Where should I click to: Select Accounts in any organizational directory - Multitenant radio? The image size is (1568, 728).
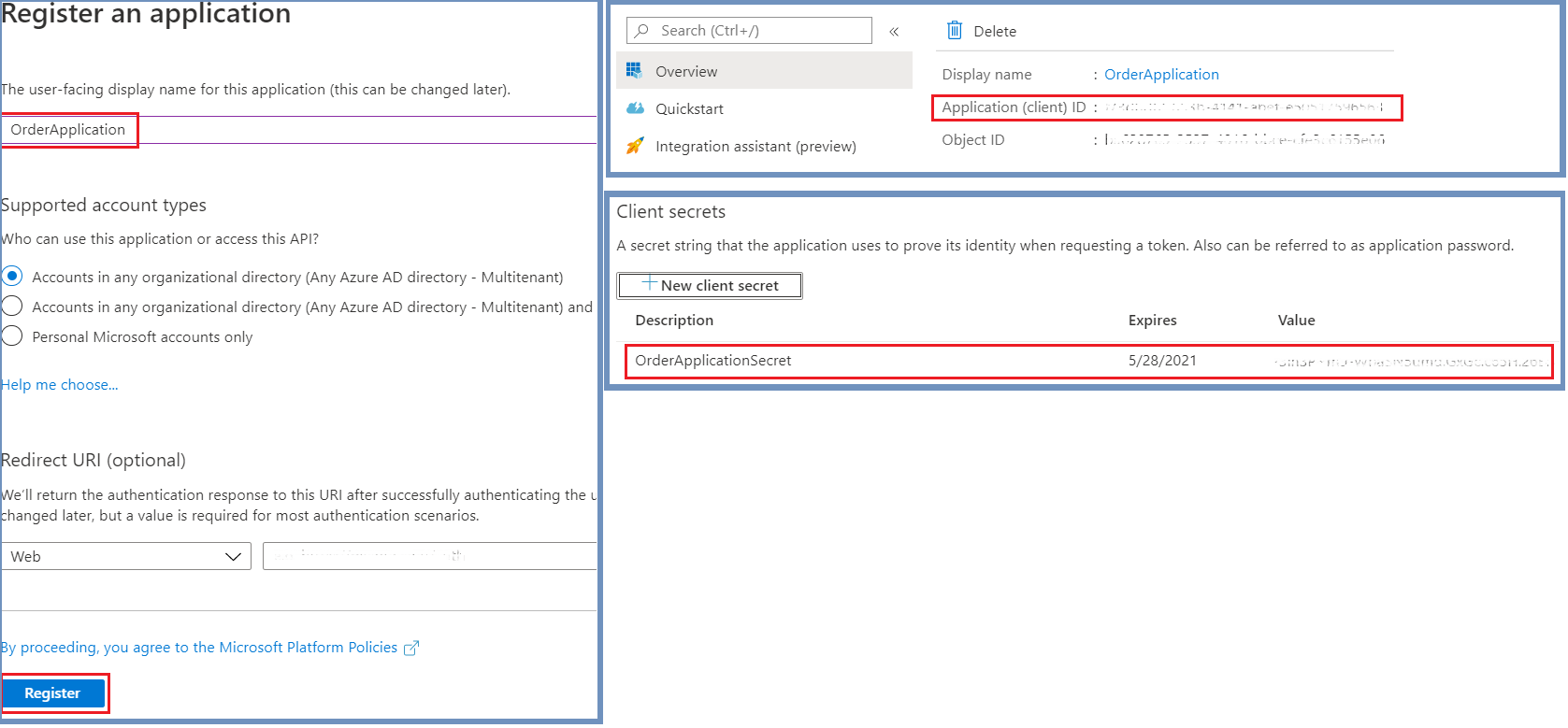[x=12, y=277]
